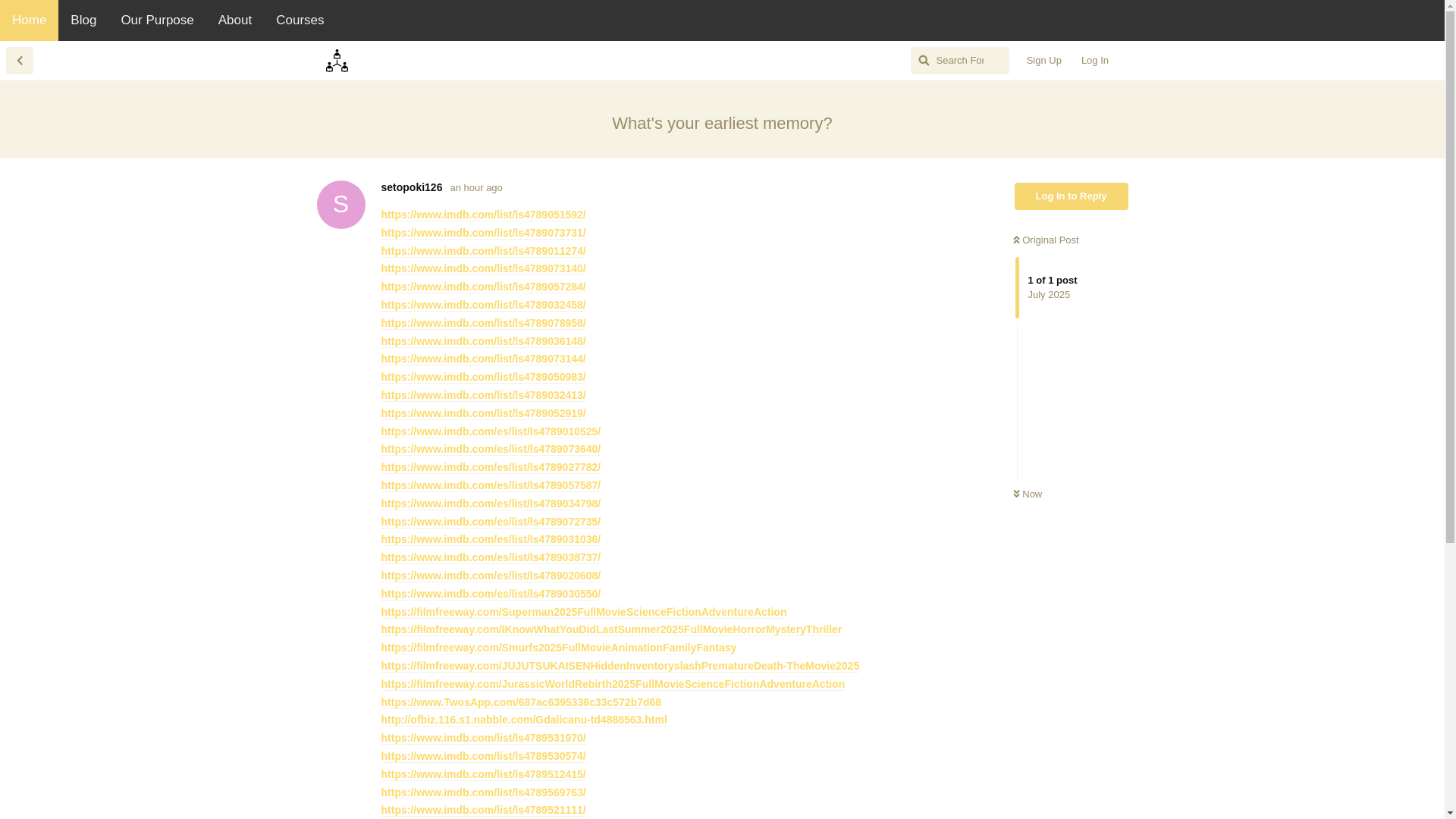Open filmfreeway JUJUTSUKAISEN link
Screen dimensions: 1456x819
620,667
